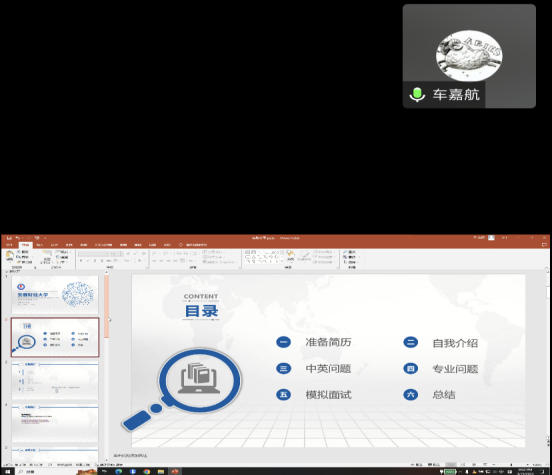Click the Paste clipboard icon in the ribbon

pos(10,256)
